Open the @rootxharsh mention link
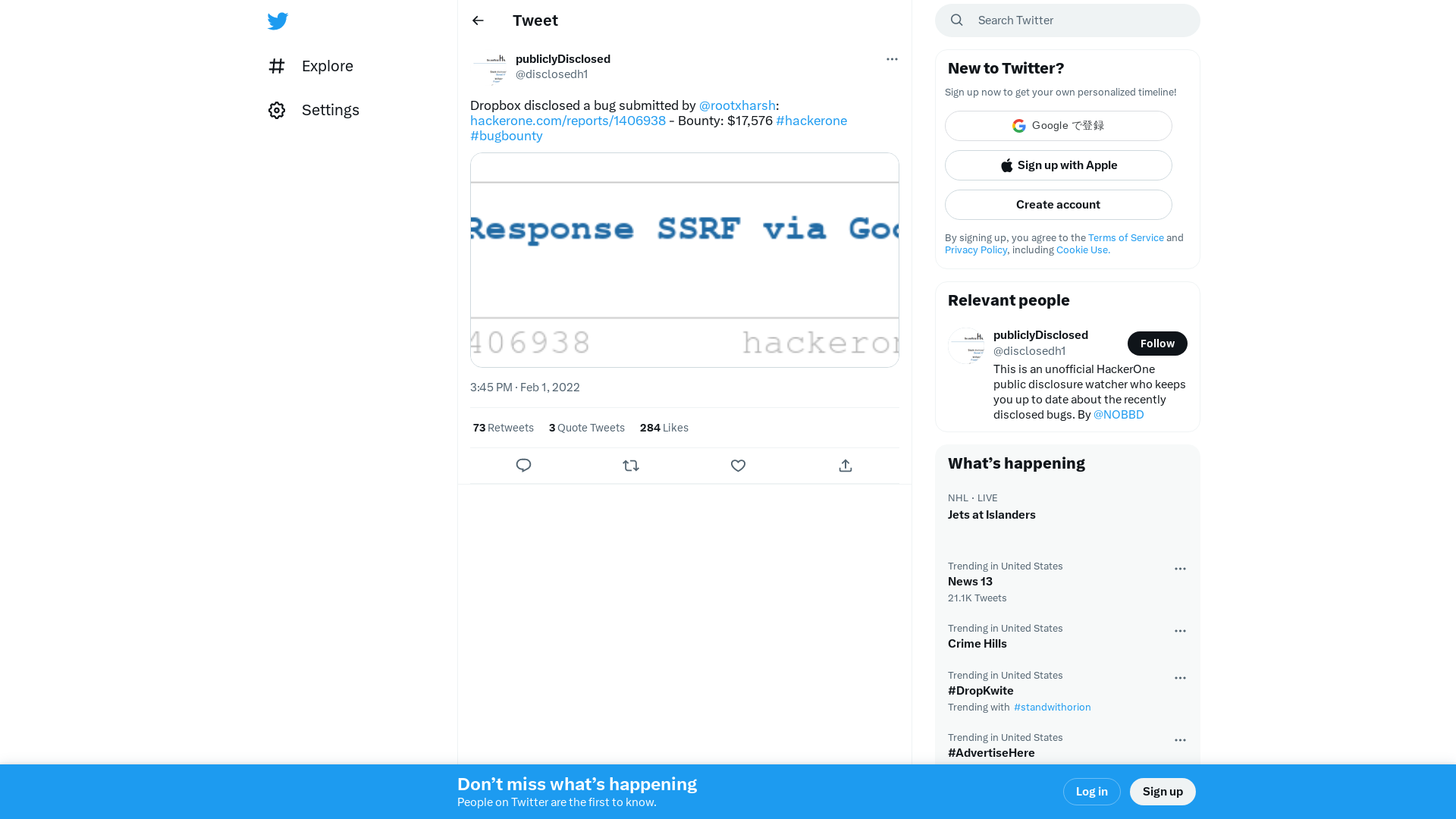Image resolution: width=1456 pixels, height=819 pixels. click(737, 105)
